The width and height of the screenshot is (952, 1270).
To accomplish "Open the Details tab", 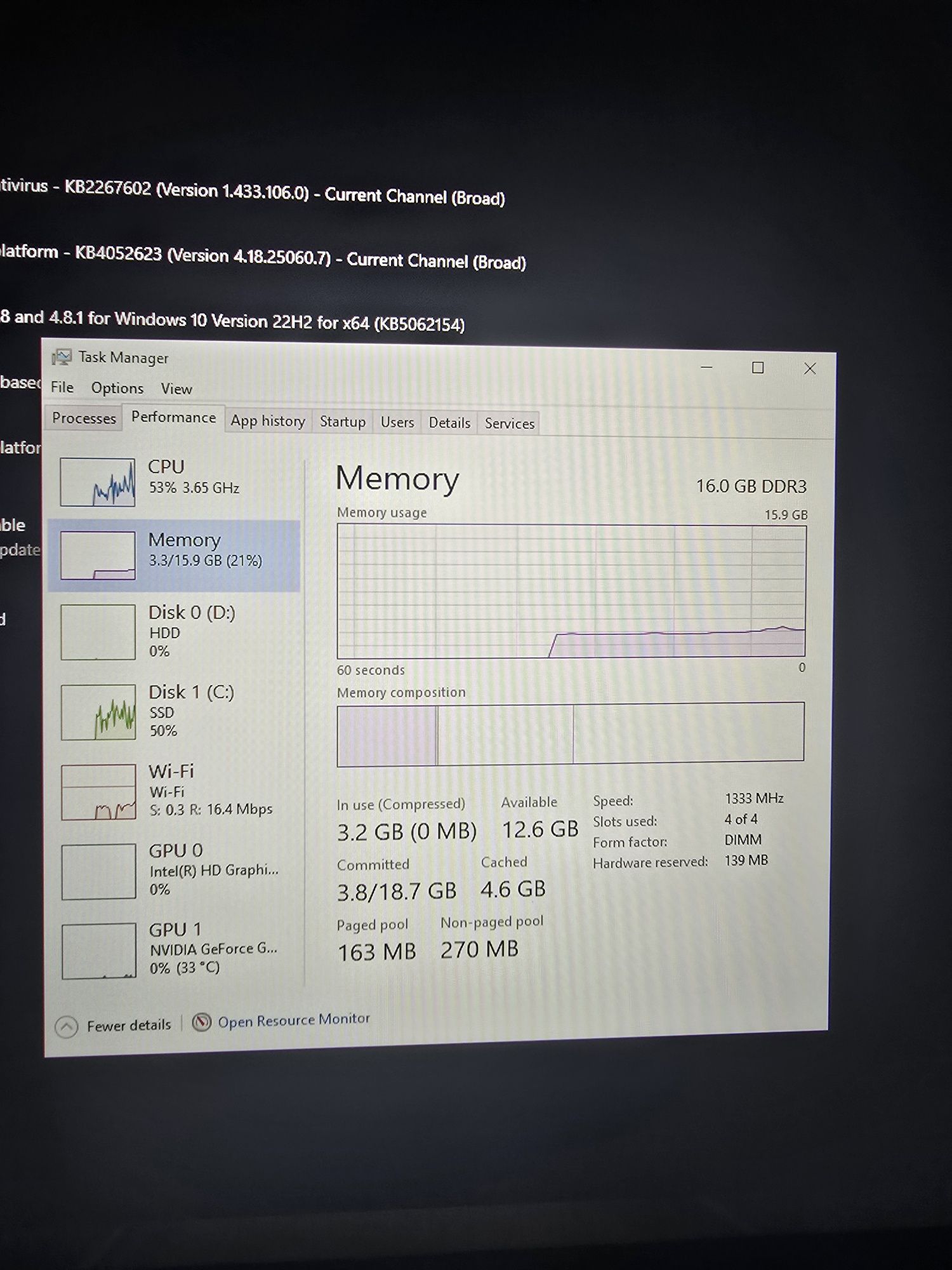I will (449, 423).
